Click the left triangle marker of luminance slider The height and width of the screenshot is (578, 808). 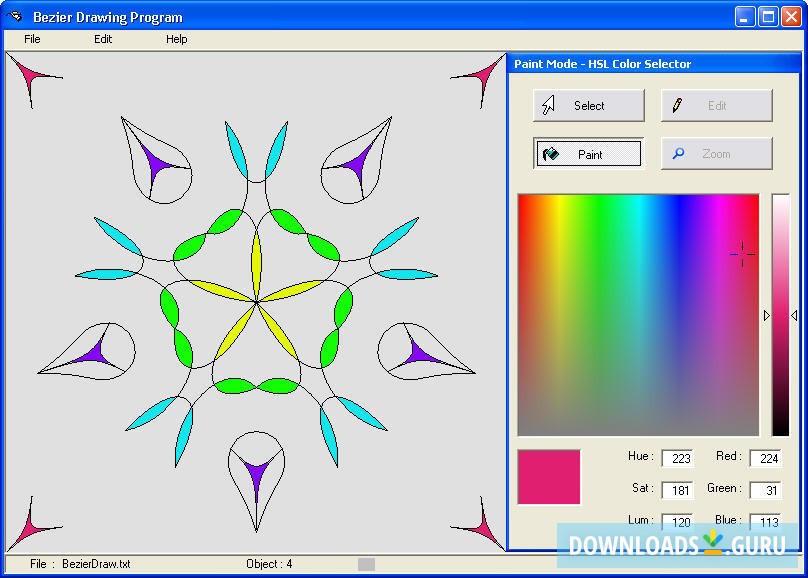767,315
